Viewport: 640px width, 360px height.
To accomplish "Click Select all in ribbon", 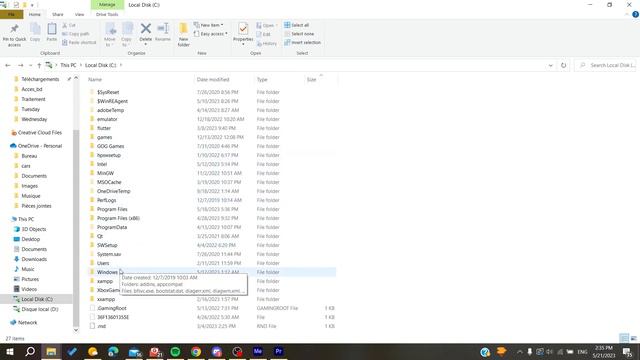I will [x=297, y=25].
